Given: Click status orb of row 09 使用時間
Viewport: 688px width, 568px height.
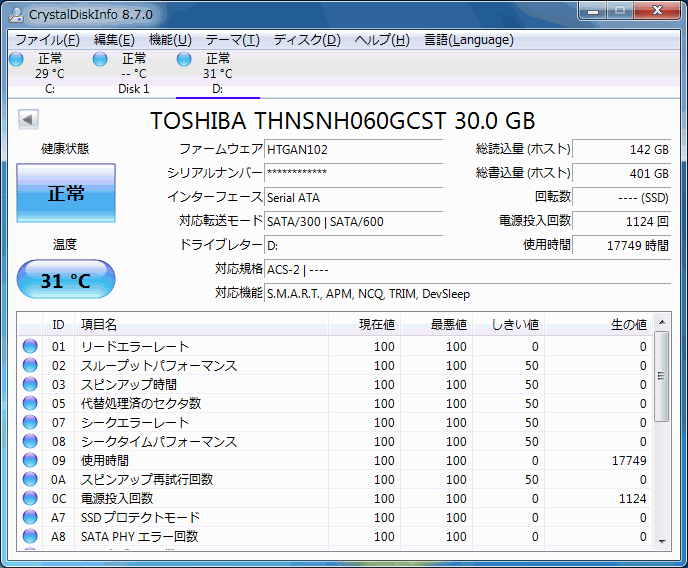Looking at the screenshot, I should click(30, 460).
